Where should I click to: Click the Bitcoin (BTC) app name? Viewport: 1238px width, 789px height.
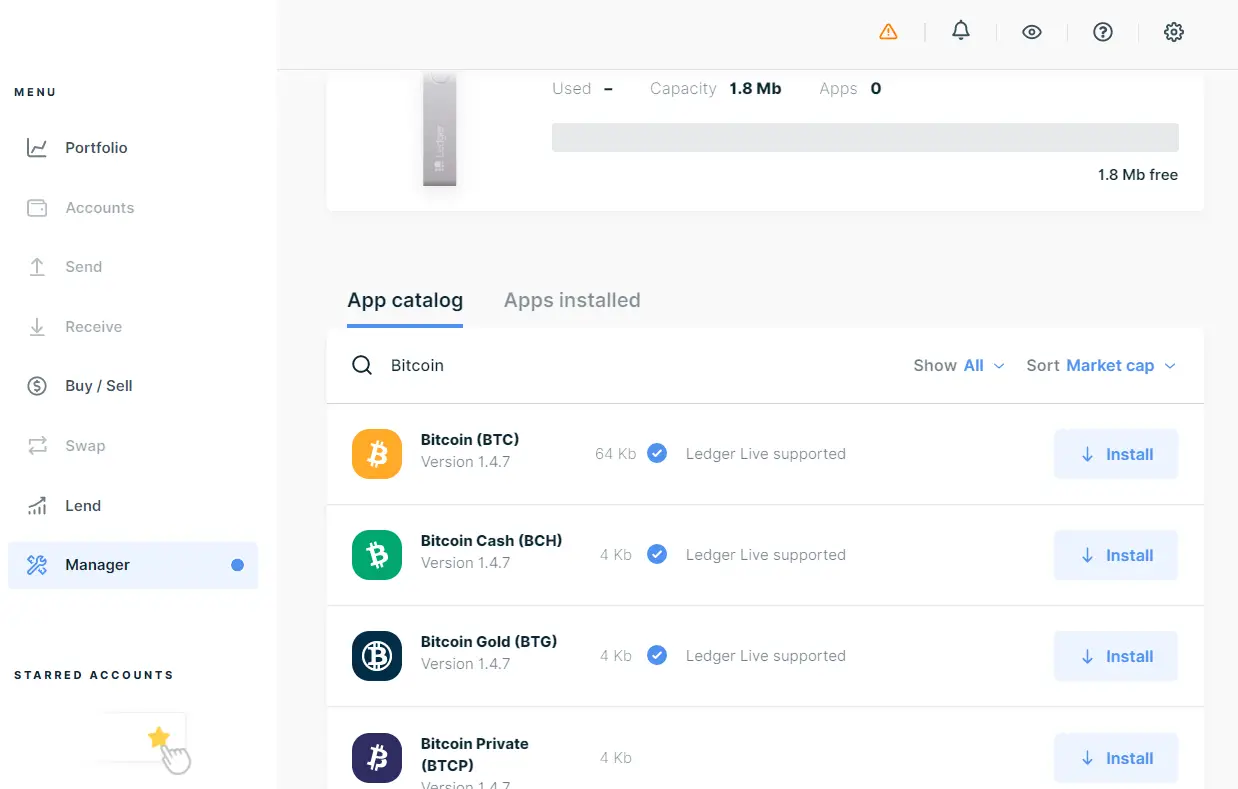pos(470,440)
